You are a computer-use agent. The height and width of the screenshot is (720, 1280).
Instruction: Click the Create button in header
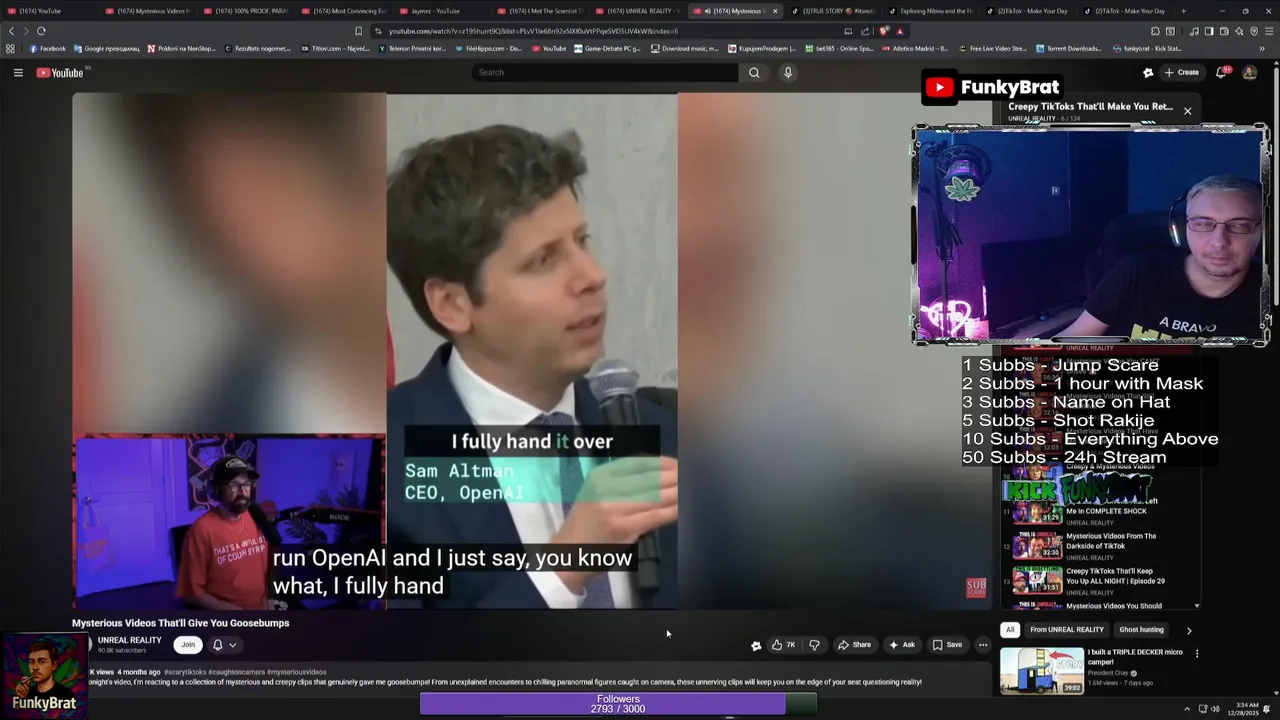click(1181, 72)
